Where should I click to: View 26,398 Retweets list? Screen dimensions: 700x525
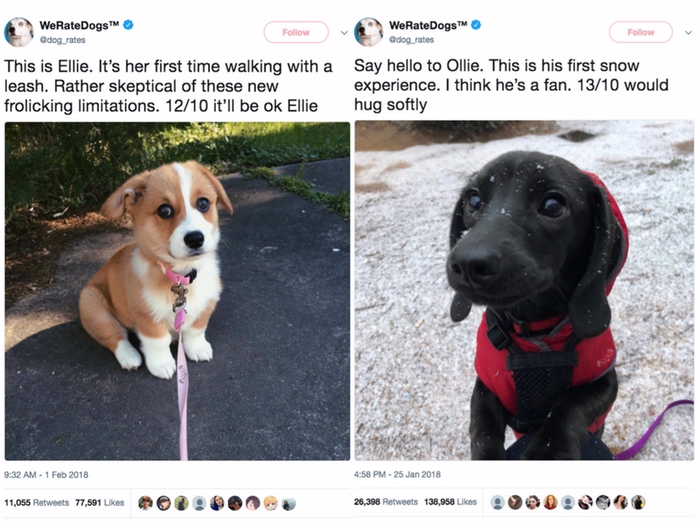pyautogui.click(x=386, y=502)
